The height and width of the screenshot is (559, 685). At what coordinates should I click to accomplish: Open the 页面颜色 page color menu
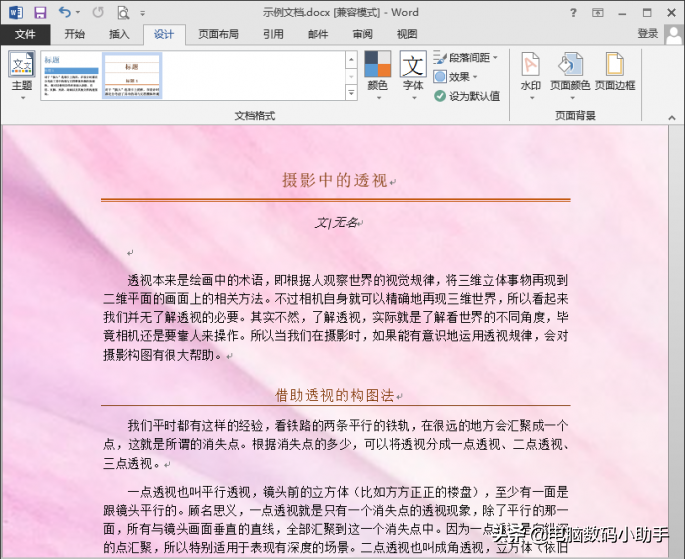(x=570, y=75)
